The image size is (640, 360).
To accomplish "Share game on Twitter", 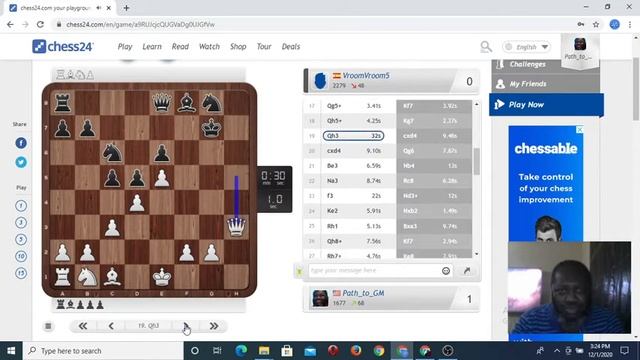I will pos(21,162).
